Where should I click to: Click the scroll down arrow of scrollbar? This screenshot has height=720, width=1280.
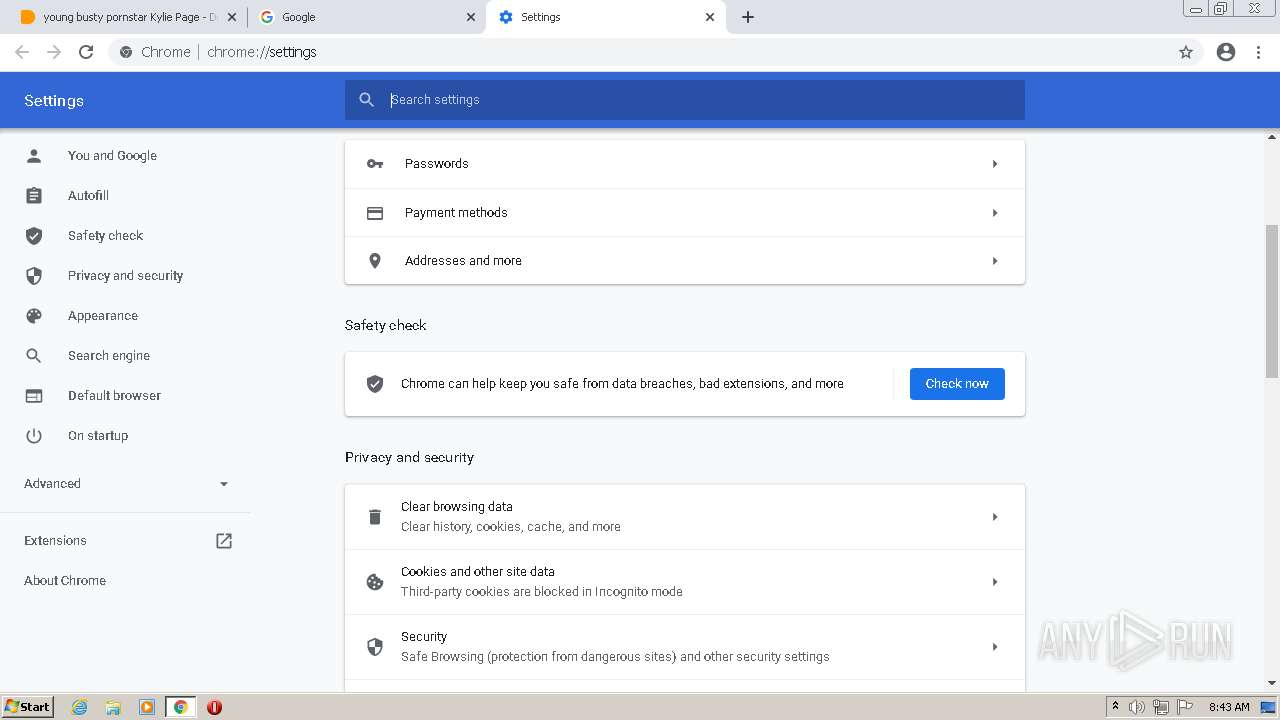coord(1272,683)
